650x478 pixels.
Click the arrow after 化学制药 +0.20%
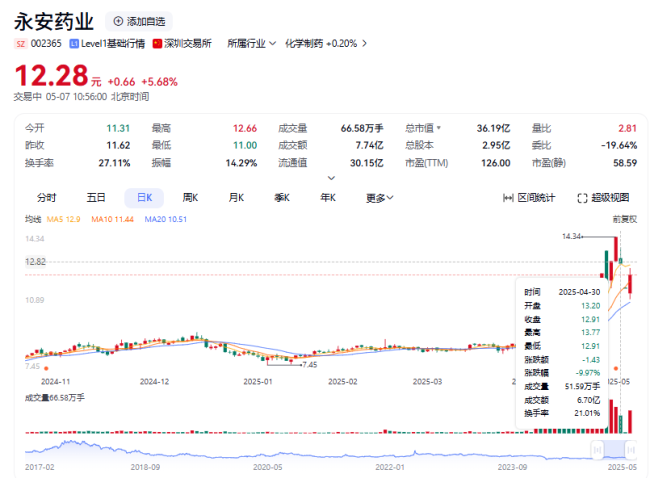[x=365, y=44]
